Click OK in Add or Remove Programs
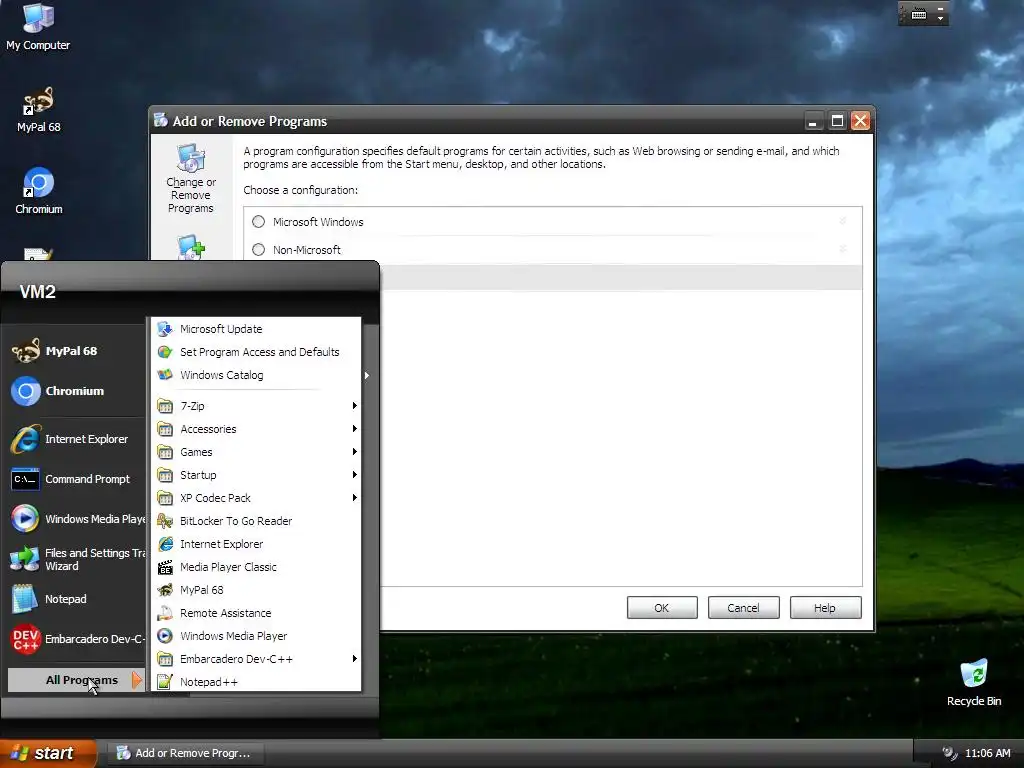 click(662, 608)
